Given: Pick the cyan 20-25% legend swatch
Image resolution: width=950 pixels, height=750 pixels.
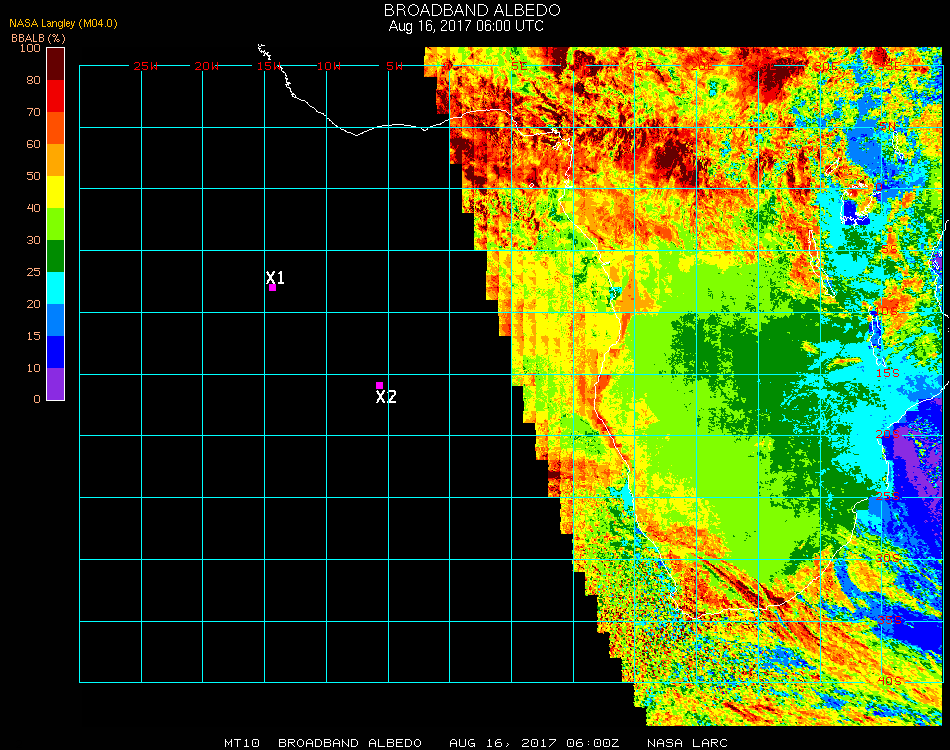Looking at the screenshot, I should (x=56, y=288).
